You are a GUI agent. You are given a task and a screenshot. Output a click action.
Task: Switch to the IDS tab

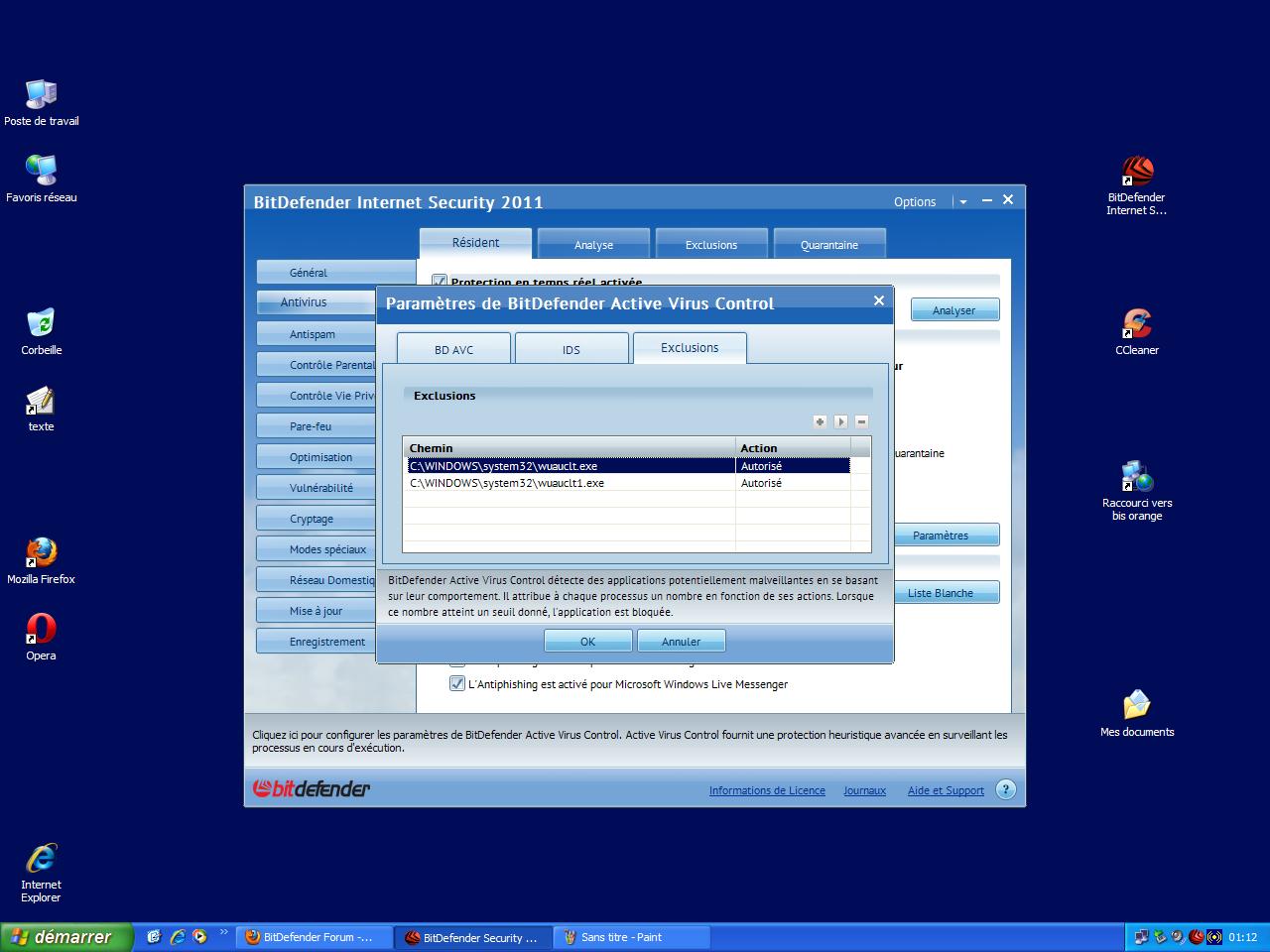pyautogui.click(x=571, y=349)
